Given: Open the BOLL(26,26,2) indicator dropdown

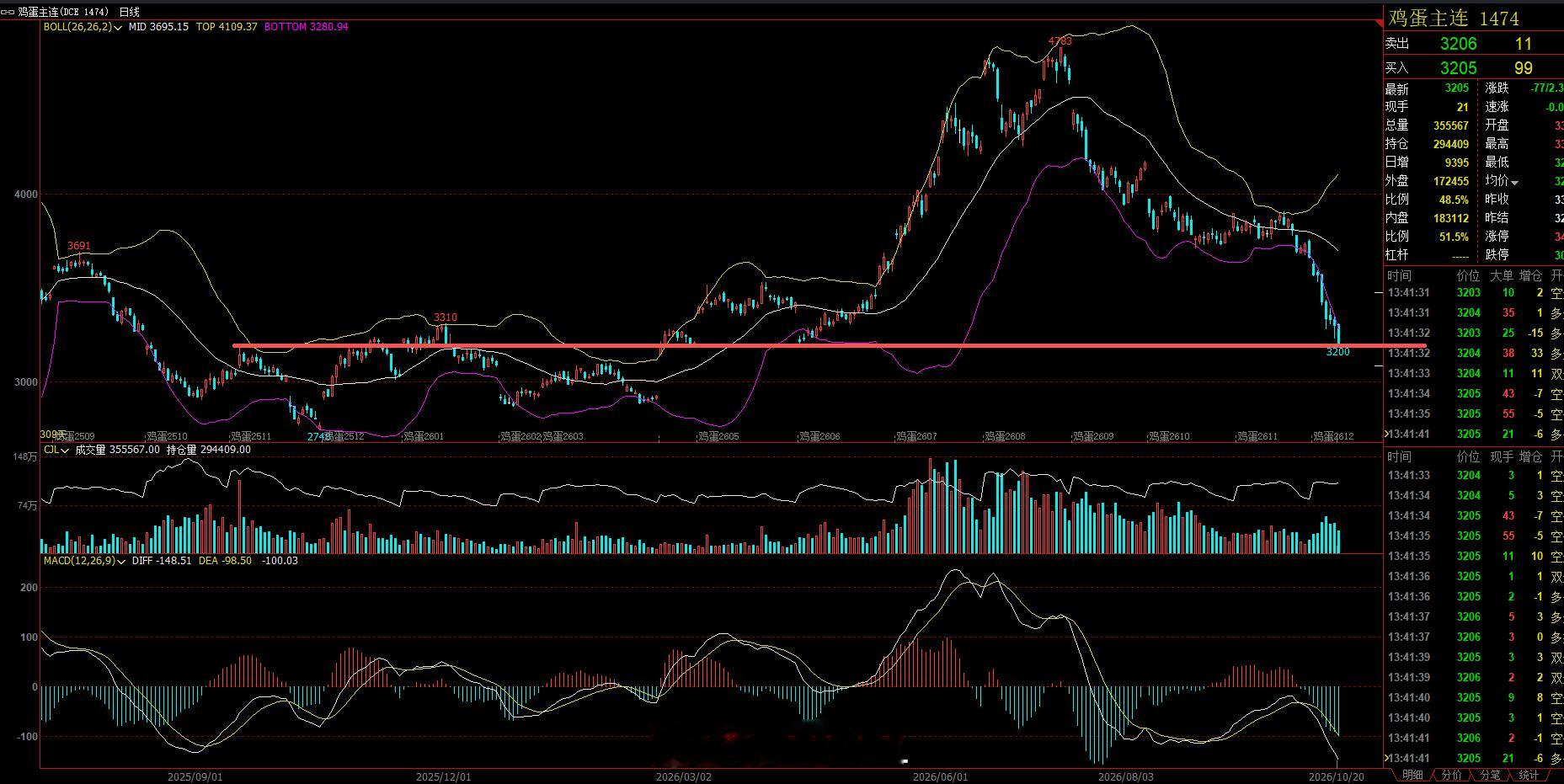Looking at the screenshot, I should click(119, 27).
